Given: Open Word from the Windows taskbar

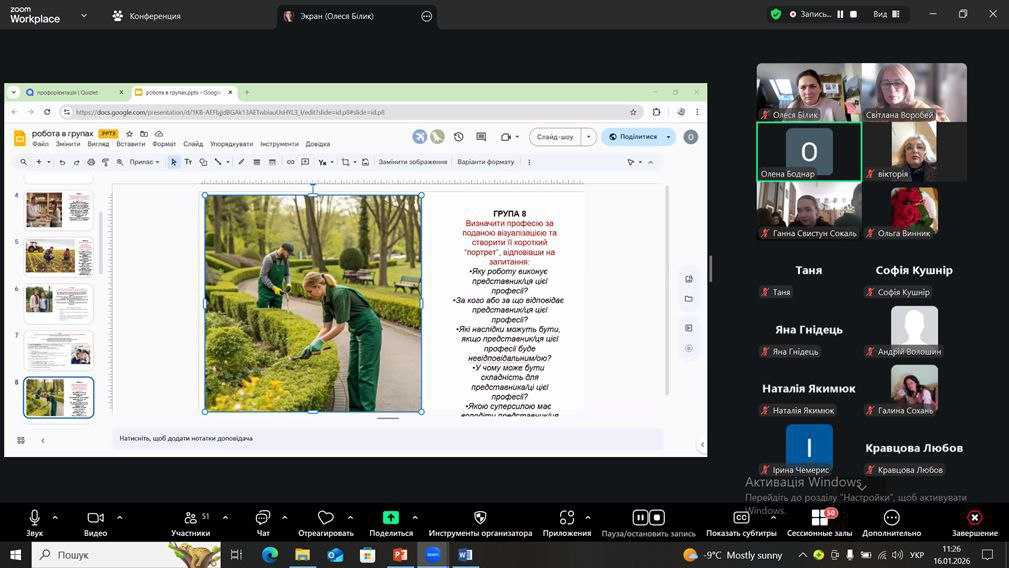Looking at the screenshot, I should (465, 555).
